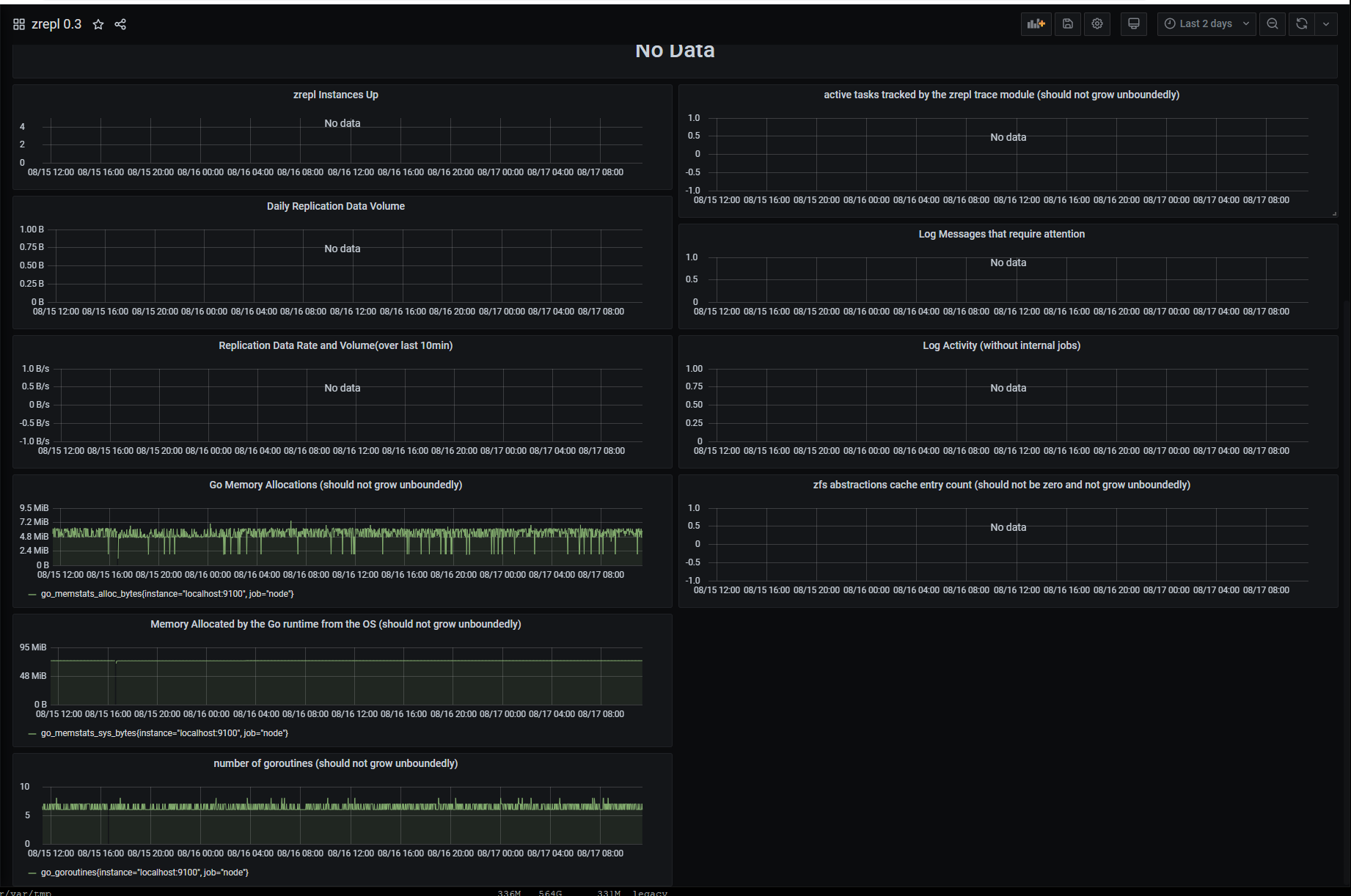Share the zrepl dashboard via the share icon
This screenshot has height=896, width=1351.
tap(120, 24)
